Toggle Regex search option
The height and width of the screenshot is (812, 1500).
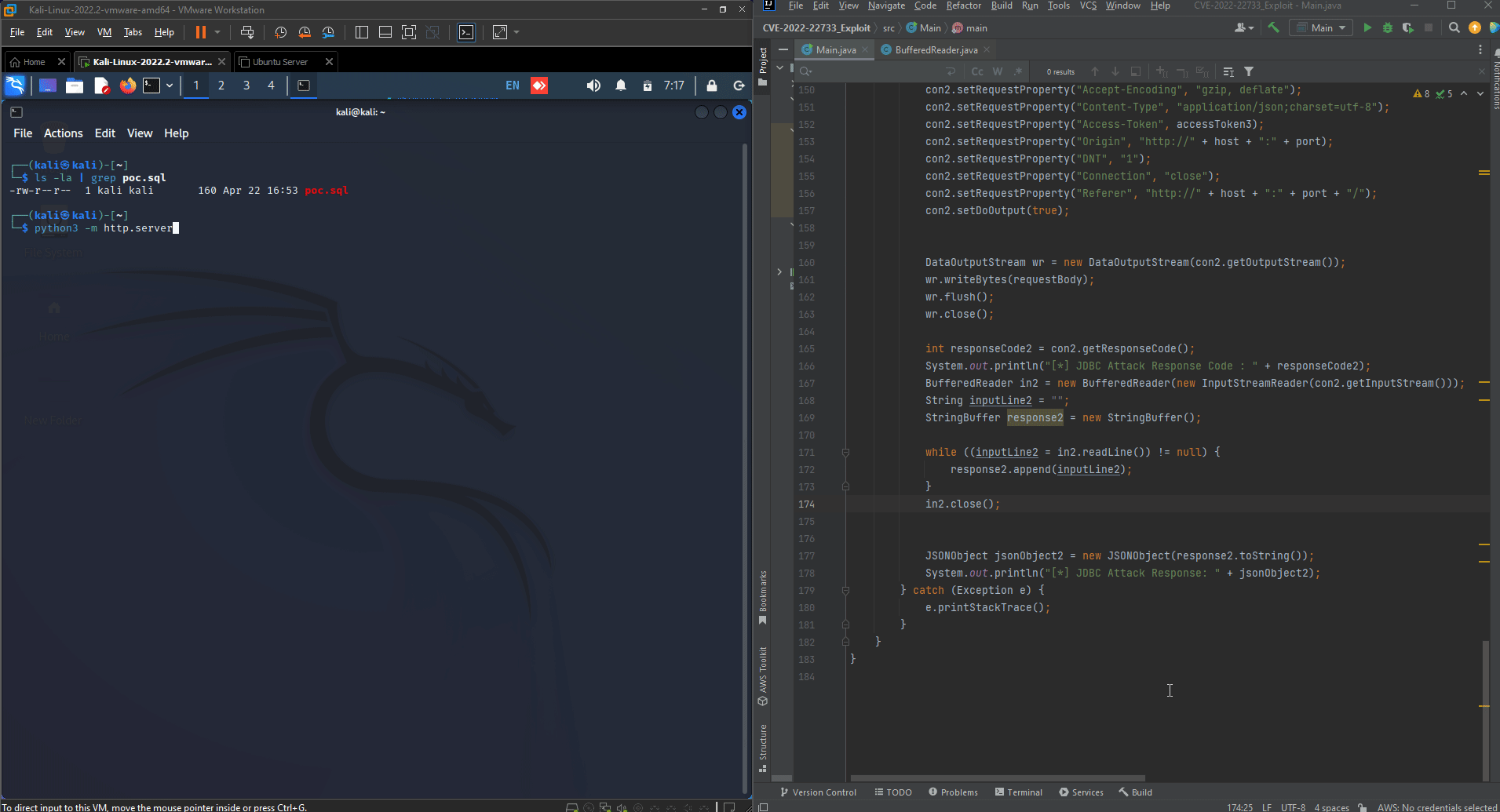(x=1018, y=71)
